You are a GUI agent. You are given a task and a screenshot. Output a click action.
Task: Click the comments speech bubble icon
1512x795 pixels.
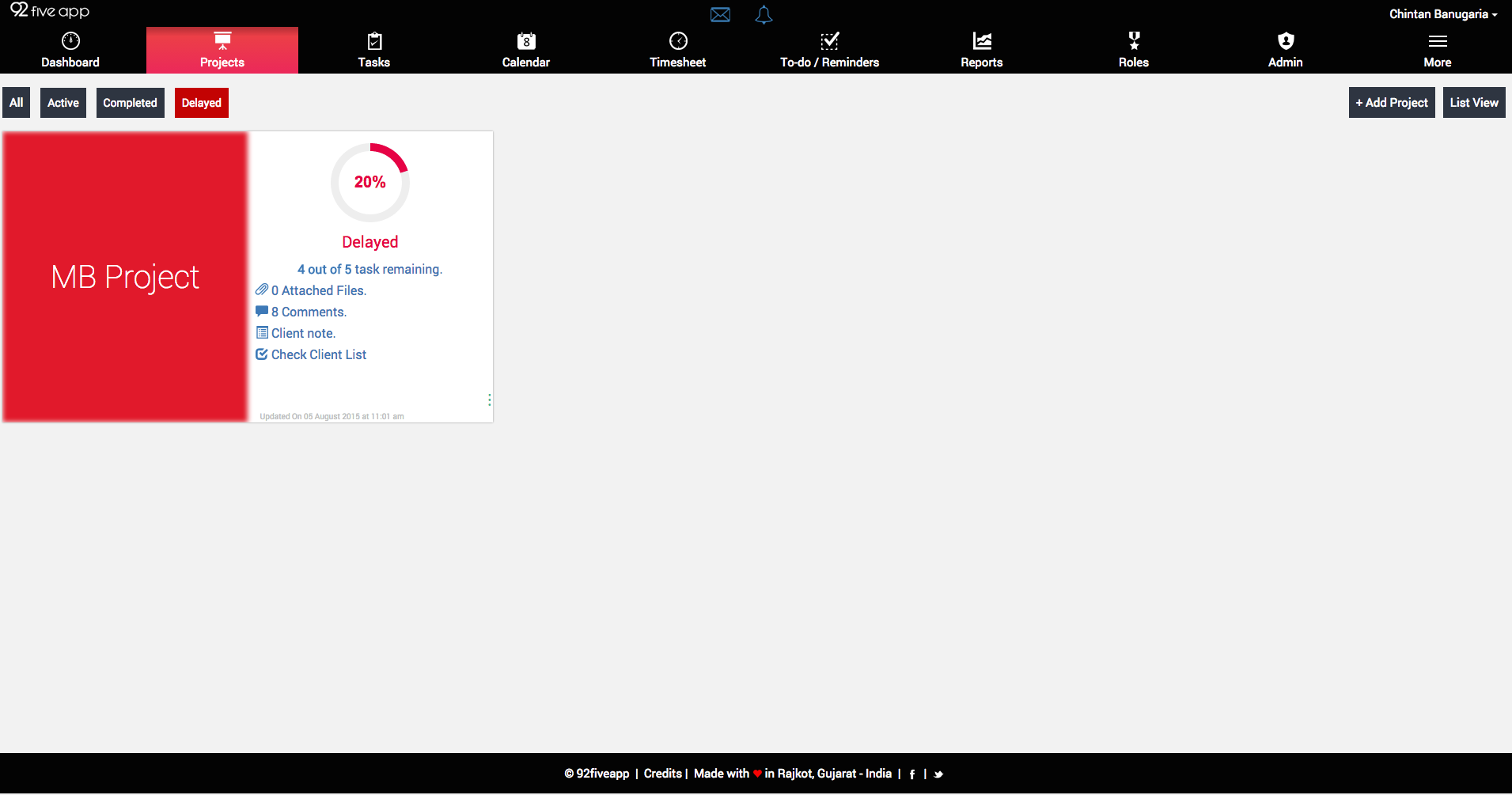coord(262,311)
